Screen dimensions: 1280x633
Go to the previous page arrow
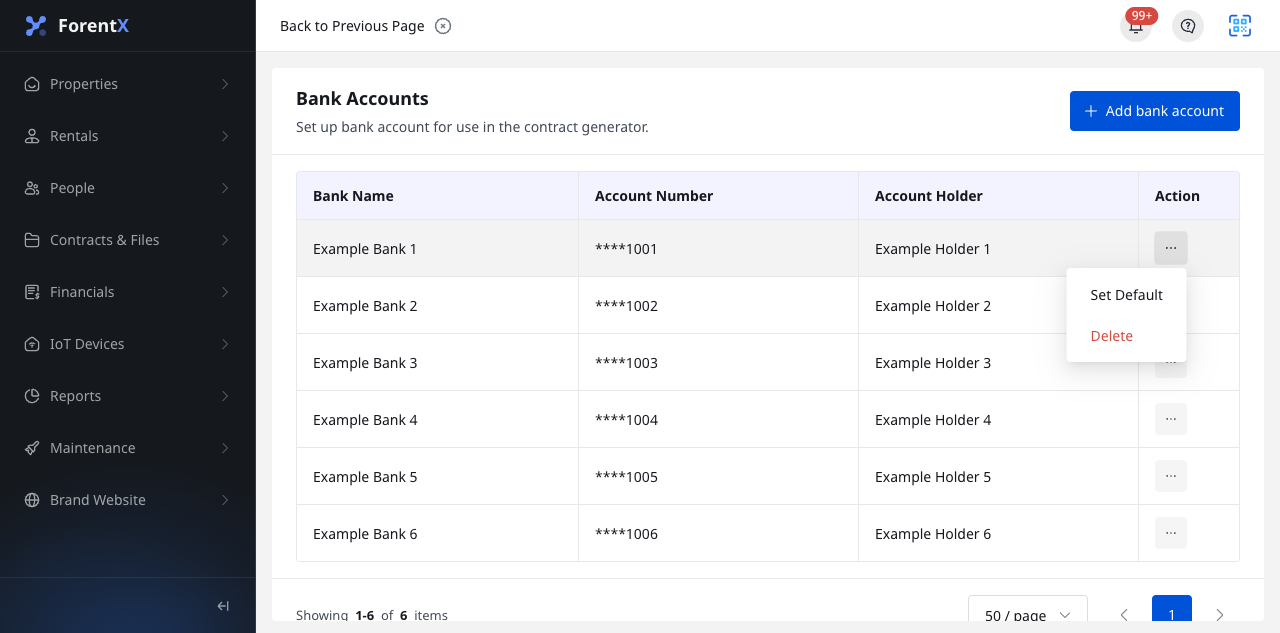[1124, 614]
